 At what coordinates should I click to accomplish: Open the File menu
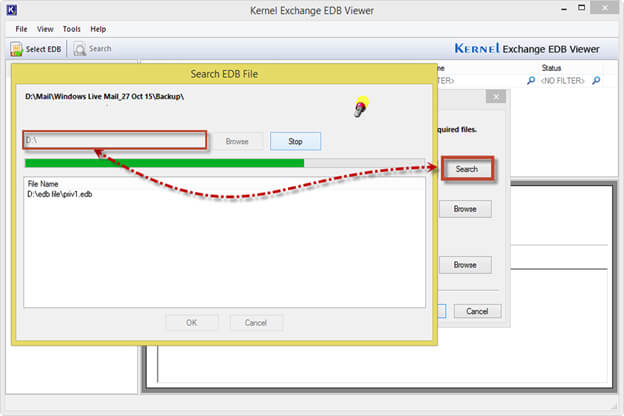21,29
